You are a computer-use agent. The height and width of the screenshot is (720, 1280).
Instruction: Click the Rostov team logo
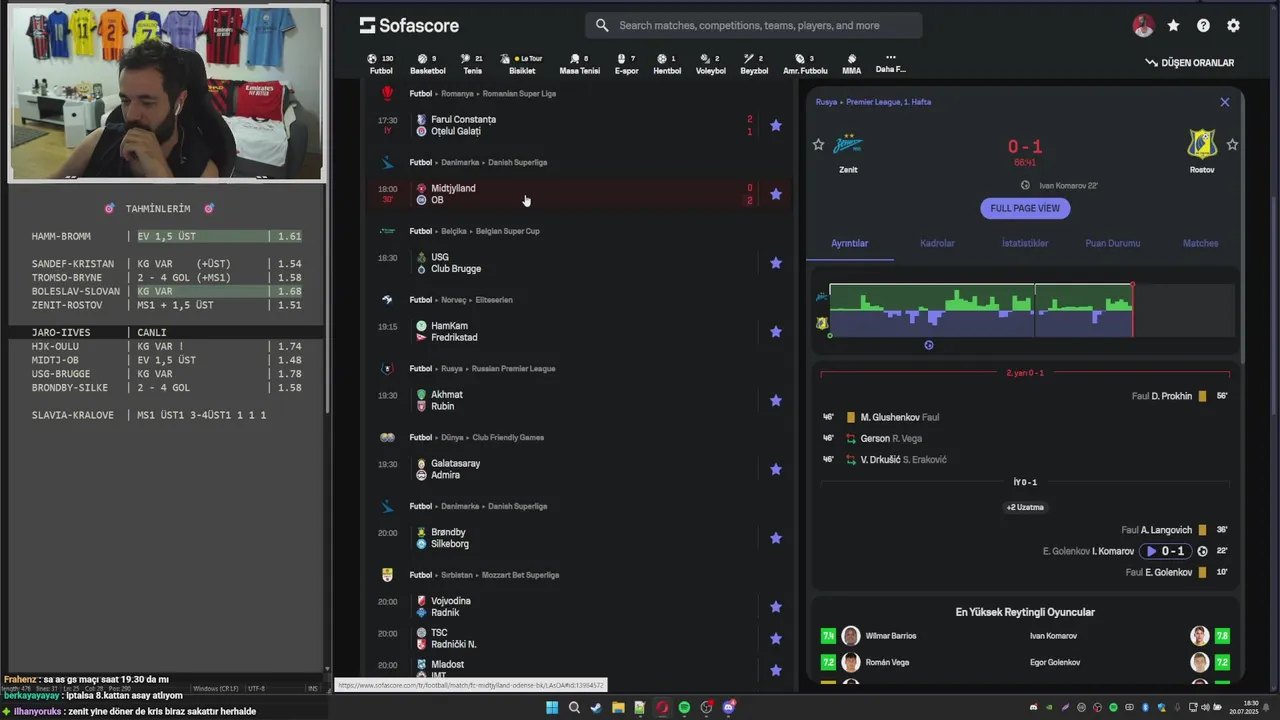click(1201, 145)
